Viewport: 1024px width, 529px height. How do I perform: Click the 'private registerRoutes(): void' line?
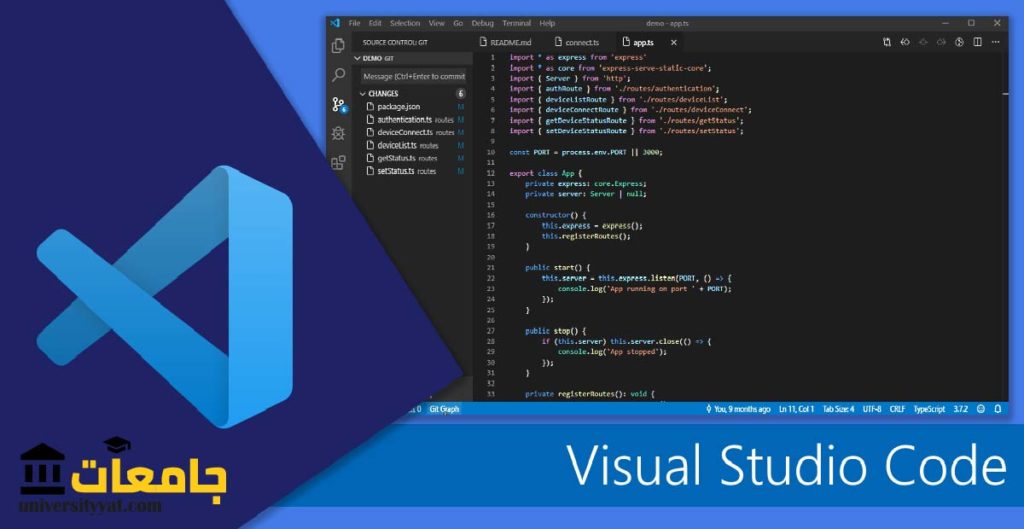coord(590,394)
